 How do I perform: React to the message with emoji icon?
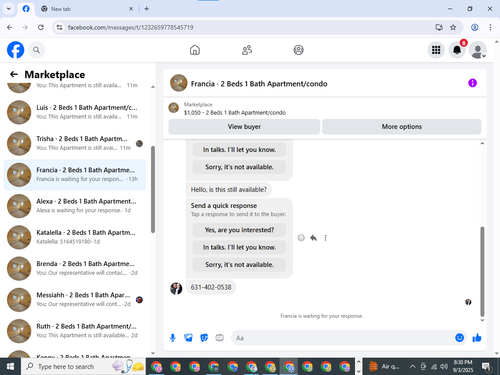click(301, 238)
